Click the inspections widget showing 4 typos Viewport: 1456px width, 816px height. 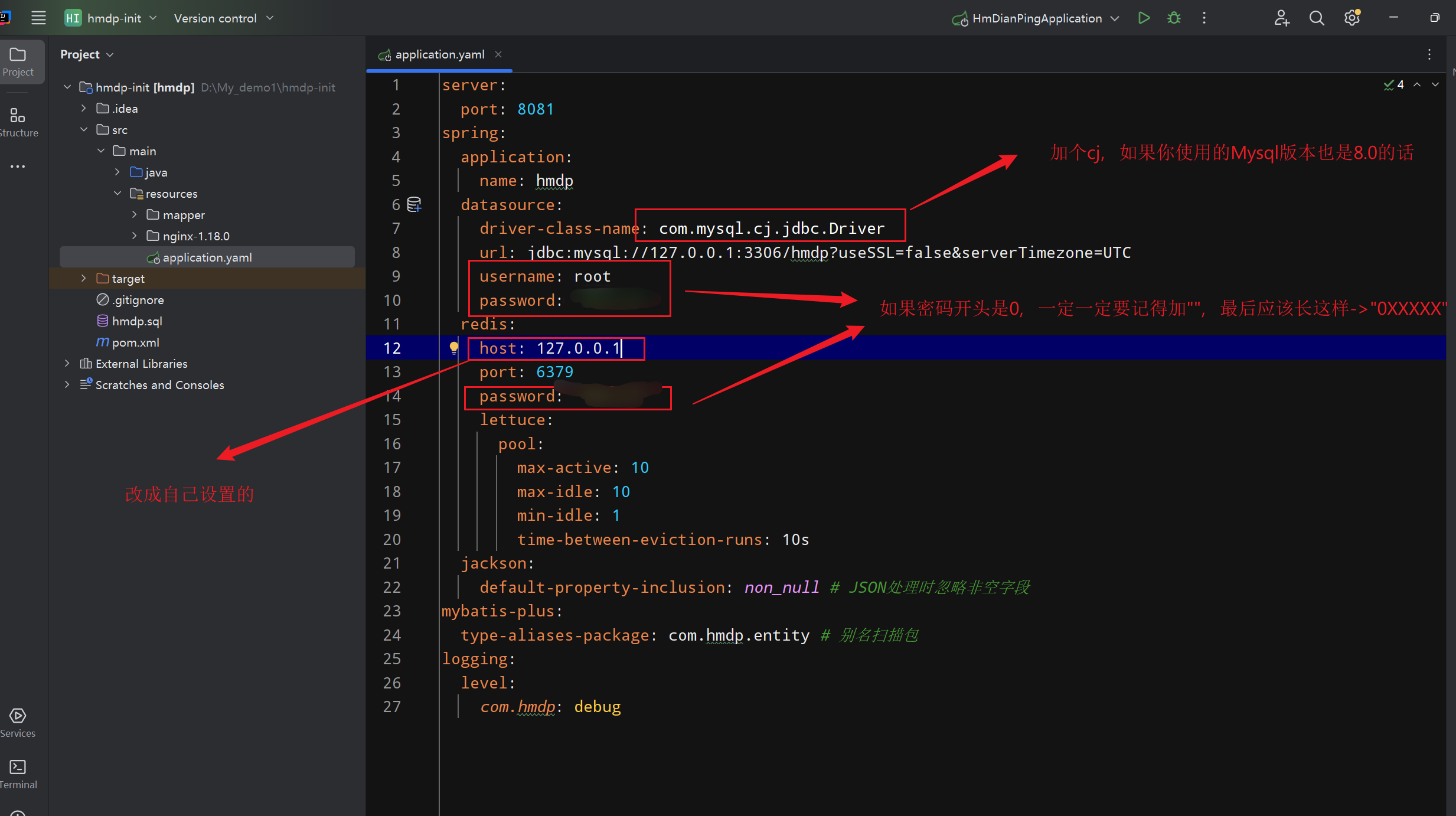tap(1394, 85)
